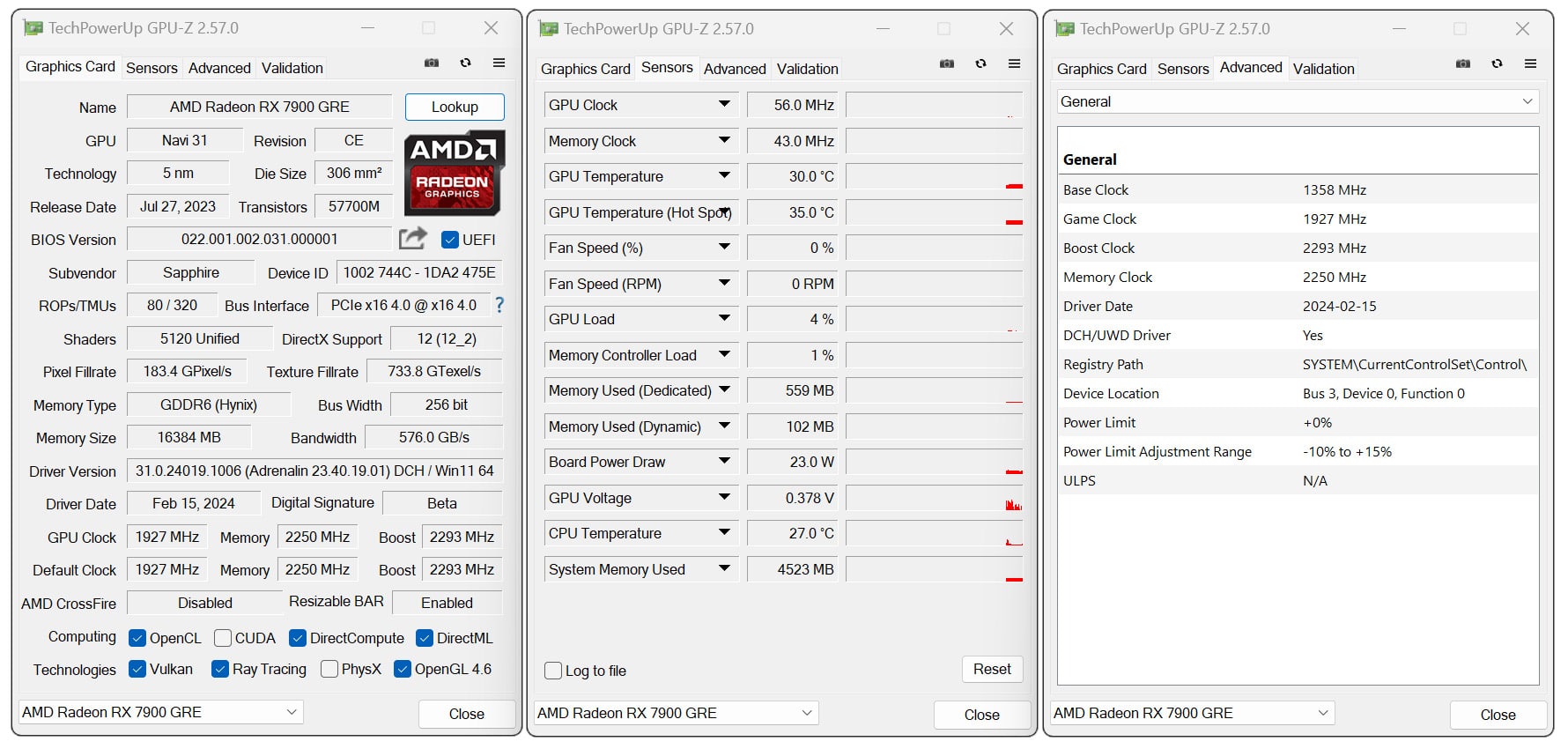The image size is (1568, 749).
Task: Click the AMD Radeon Graphics logo
Action: point(455,173)
